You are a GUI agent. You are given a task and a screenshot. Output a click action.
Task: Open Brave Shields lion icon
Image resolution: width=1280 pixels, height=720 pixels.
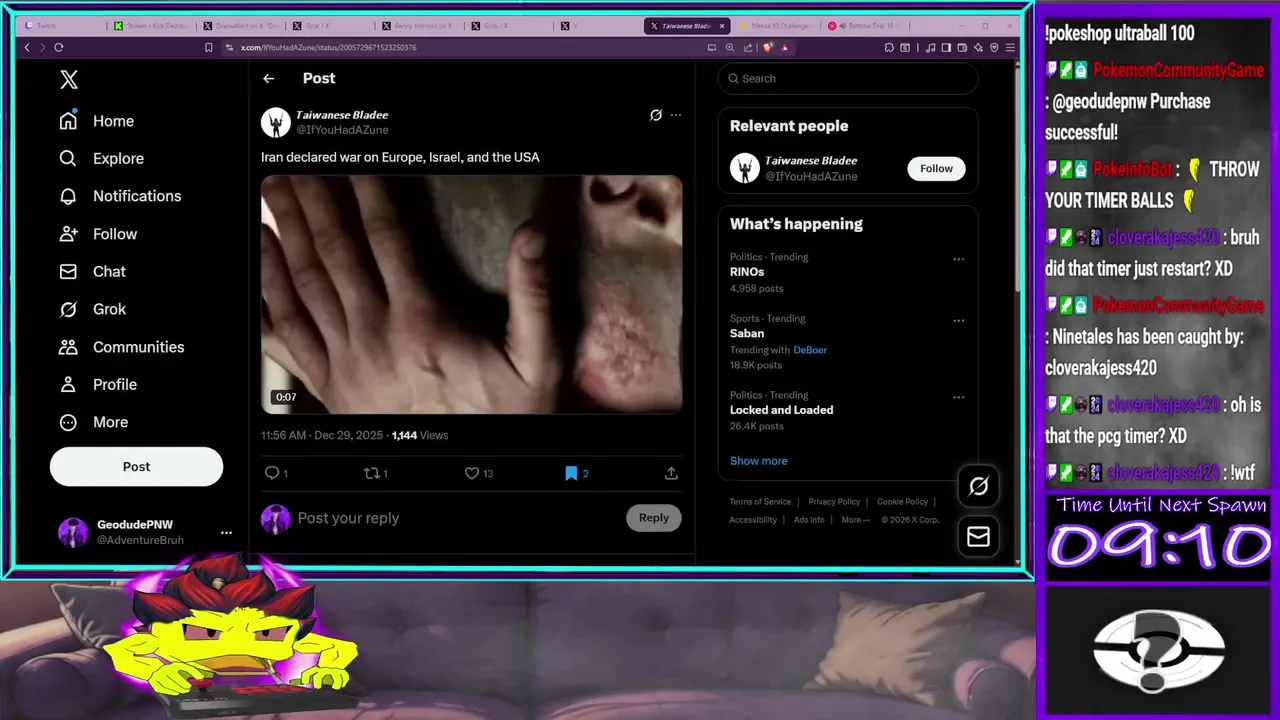(768, 47)
